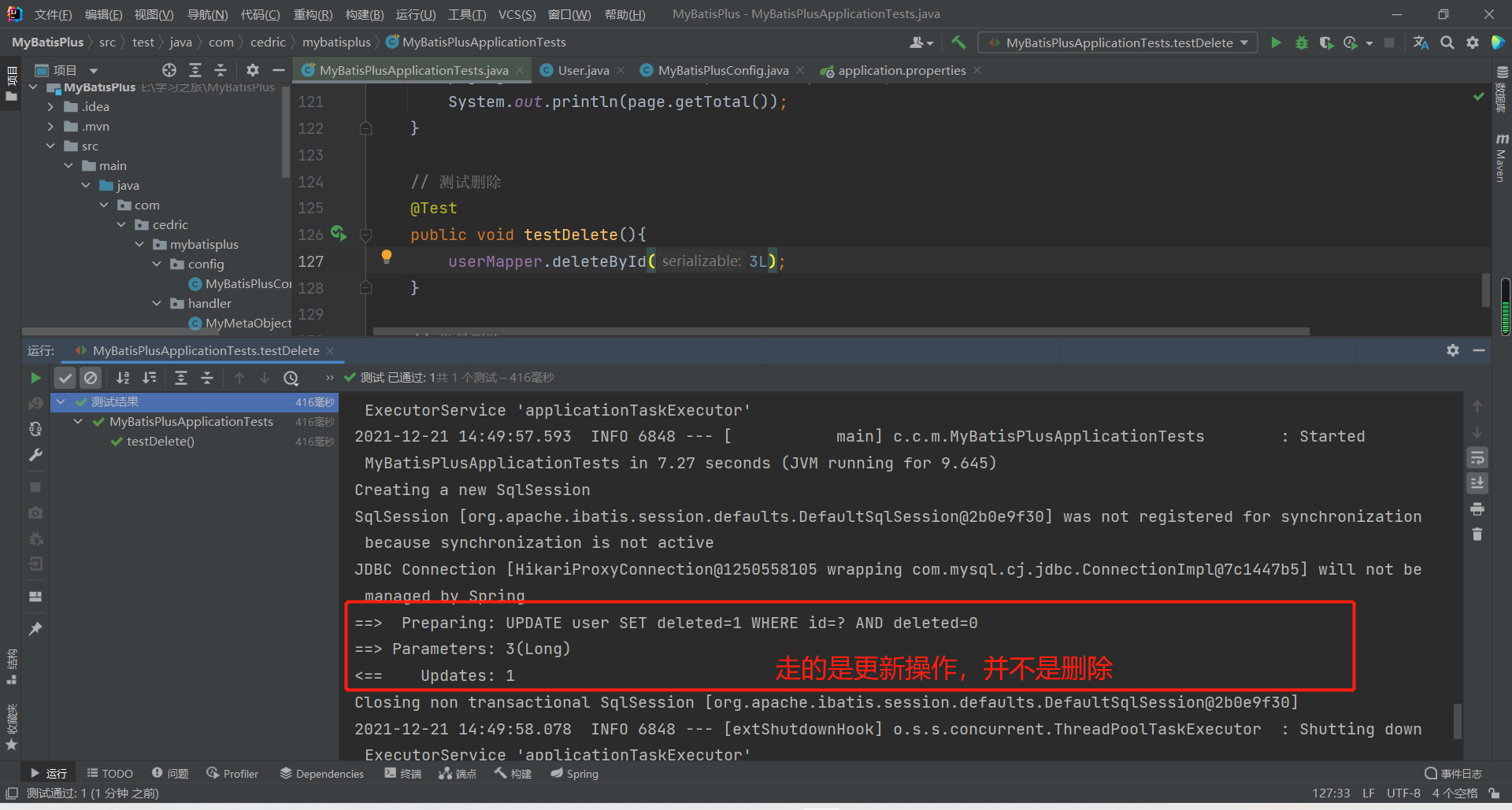The width and height of the screenshot is (1512, 810).
Task: Sort test results by duration
Action: [150, 378]
